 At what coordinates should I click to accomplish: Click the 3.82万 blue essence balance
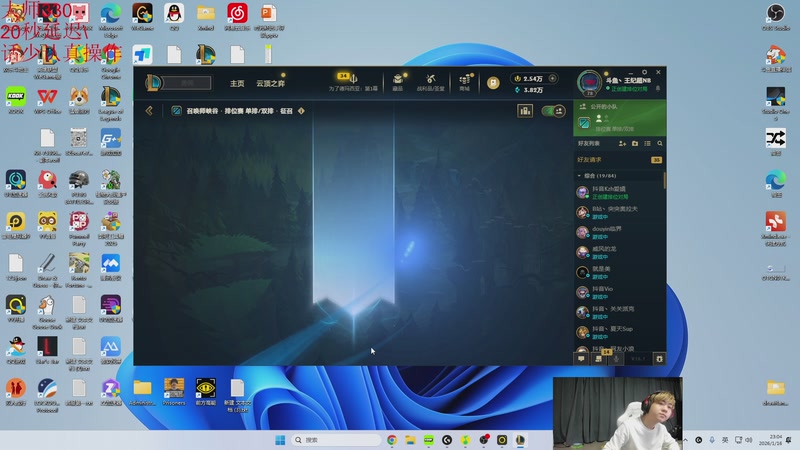pos(529,90)
